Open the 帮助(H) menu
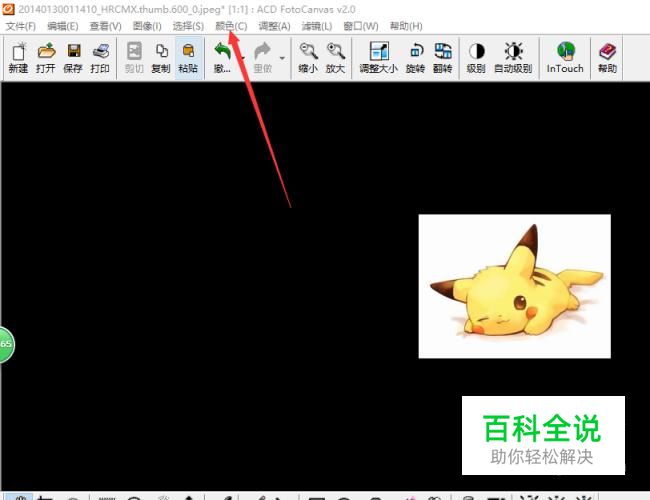The width and height of the screenshot is (650, 500). 406,26
